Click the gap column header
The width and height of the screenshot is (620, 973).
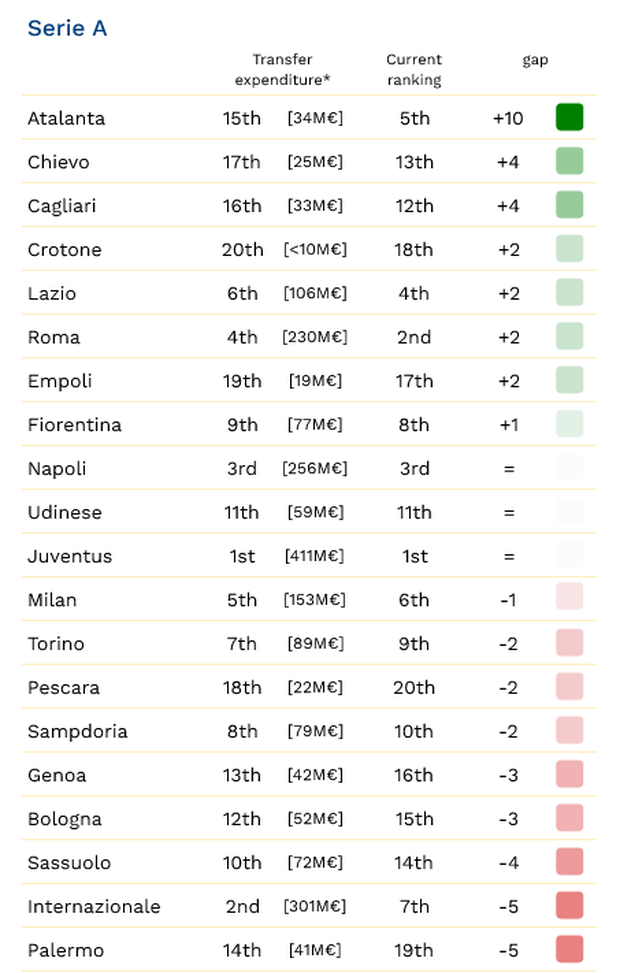(535, 60)
